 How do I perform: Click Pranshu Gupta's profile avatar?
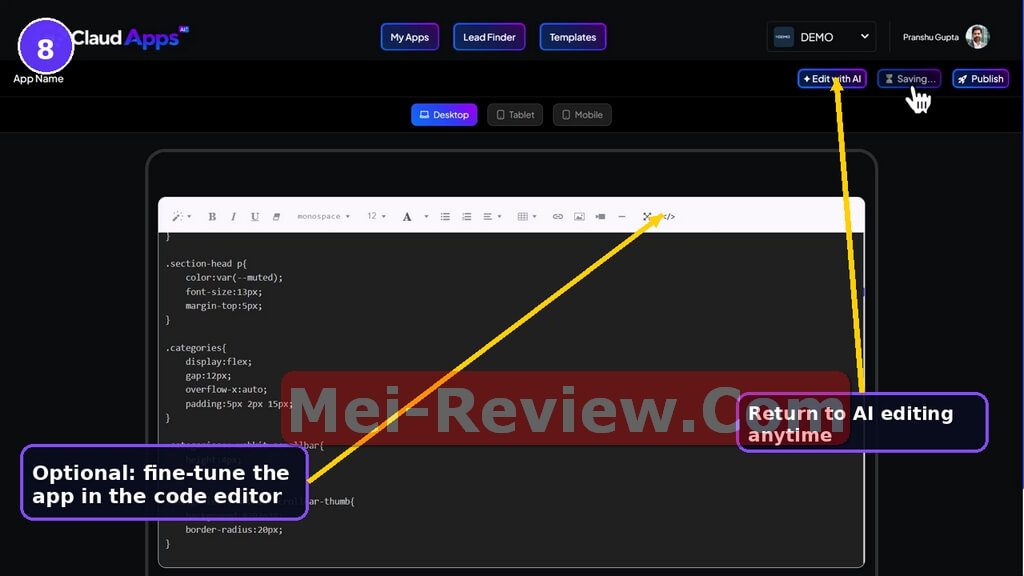tap(978, 37)
